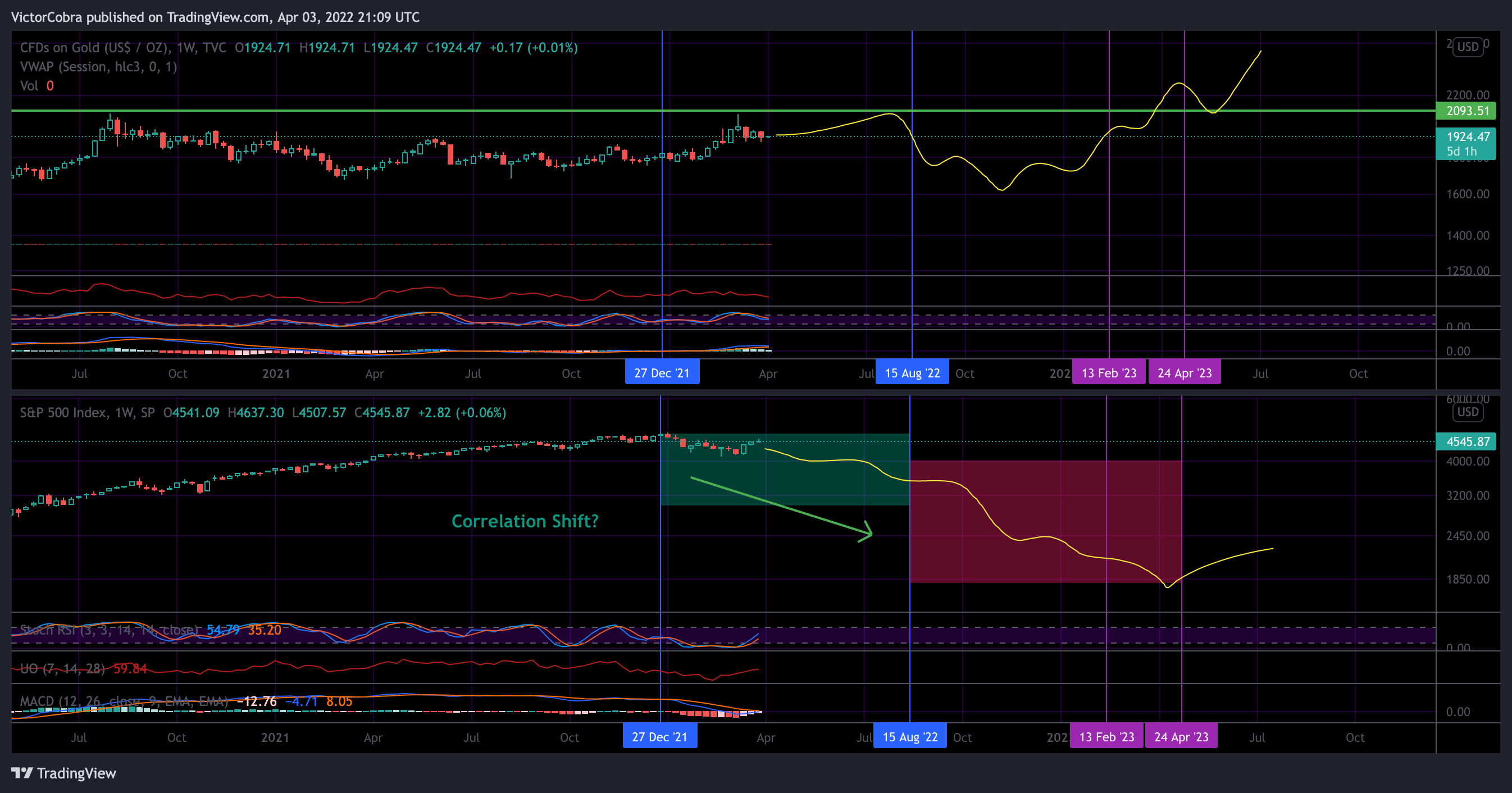Image resolution: width=1512 pixels, height=793 pixels.
Task: Click the gold close value C1924.47 in the header
Action: click(453, 48)
